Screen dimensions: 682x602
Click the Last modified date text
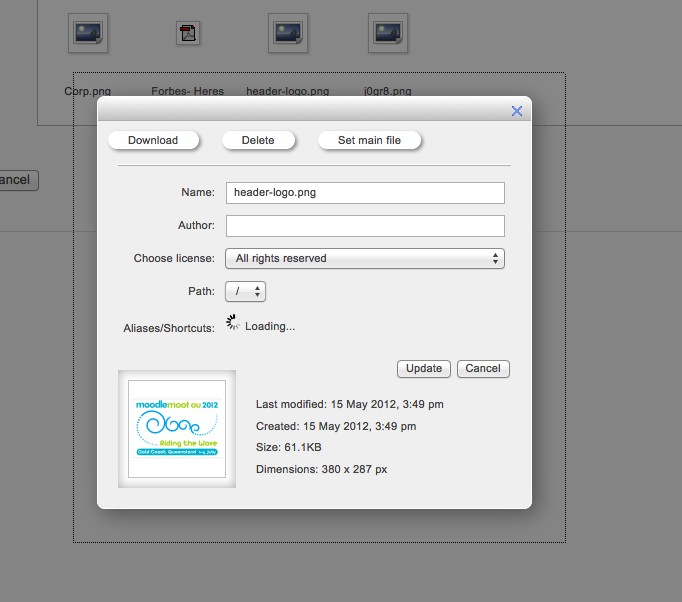(350, 404)
